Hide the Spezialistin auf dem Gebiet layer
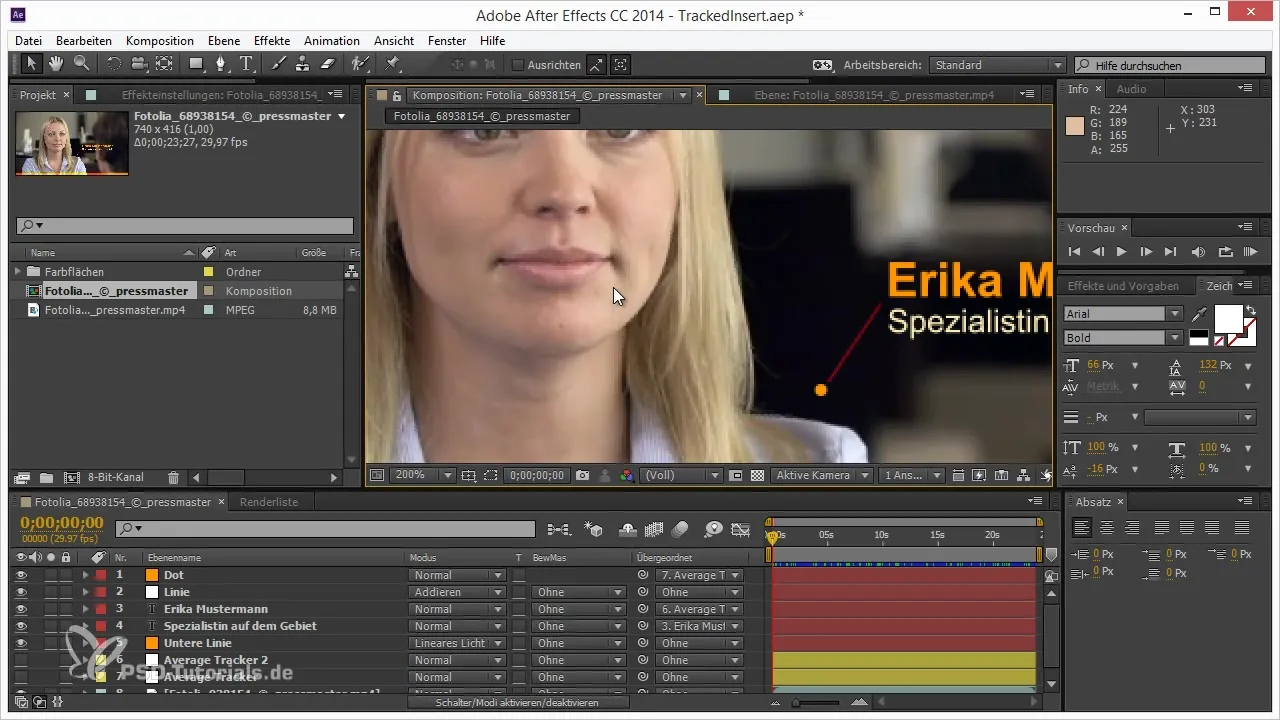This screenshot has width=1280, height=720. pos(22,626)
